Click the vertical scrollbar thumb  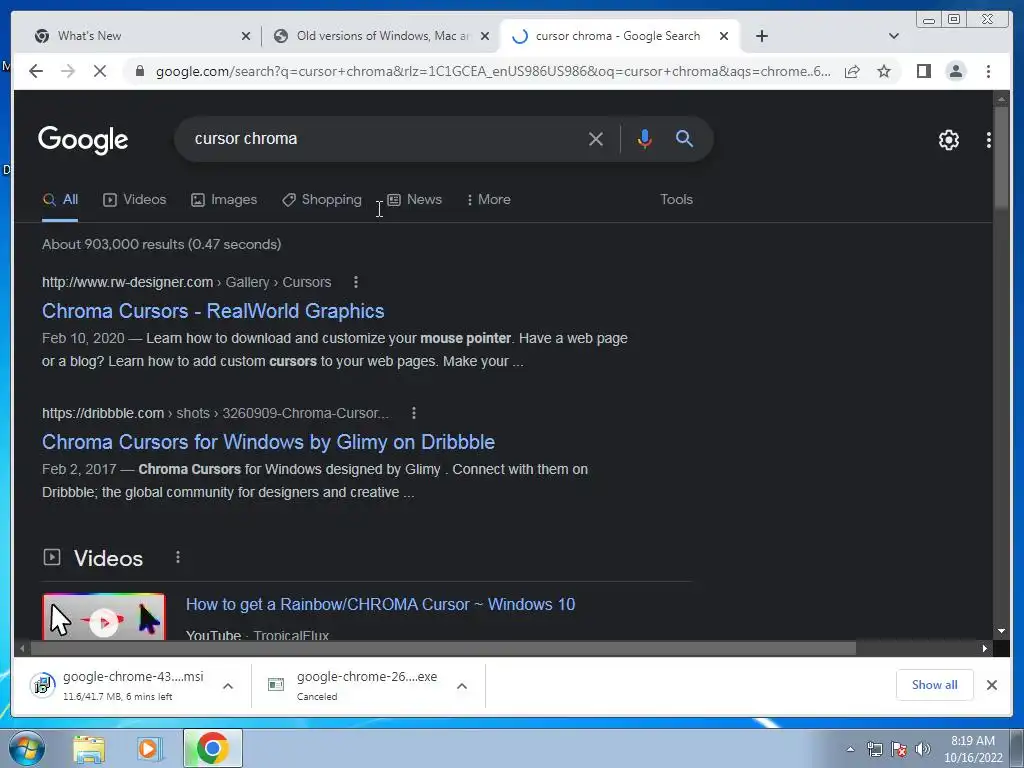1001,157
